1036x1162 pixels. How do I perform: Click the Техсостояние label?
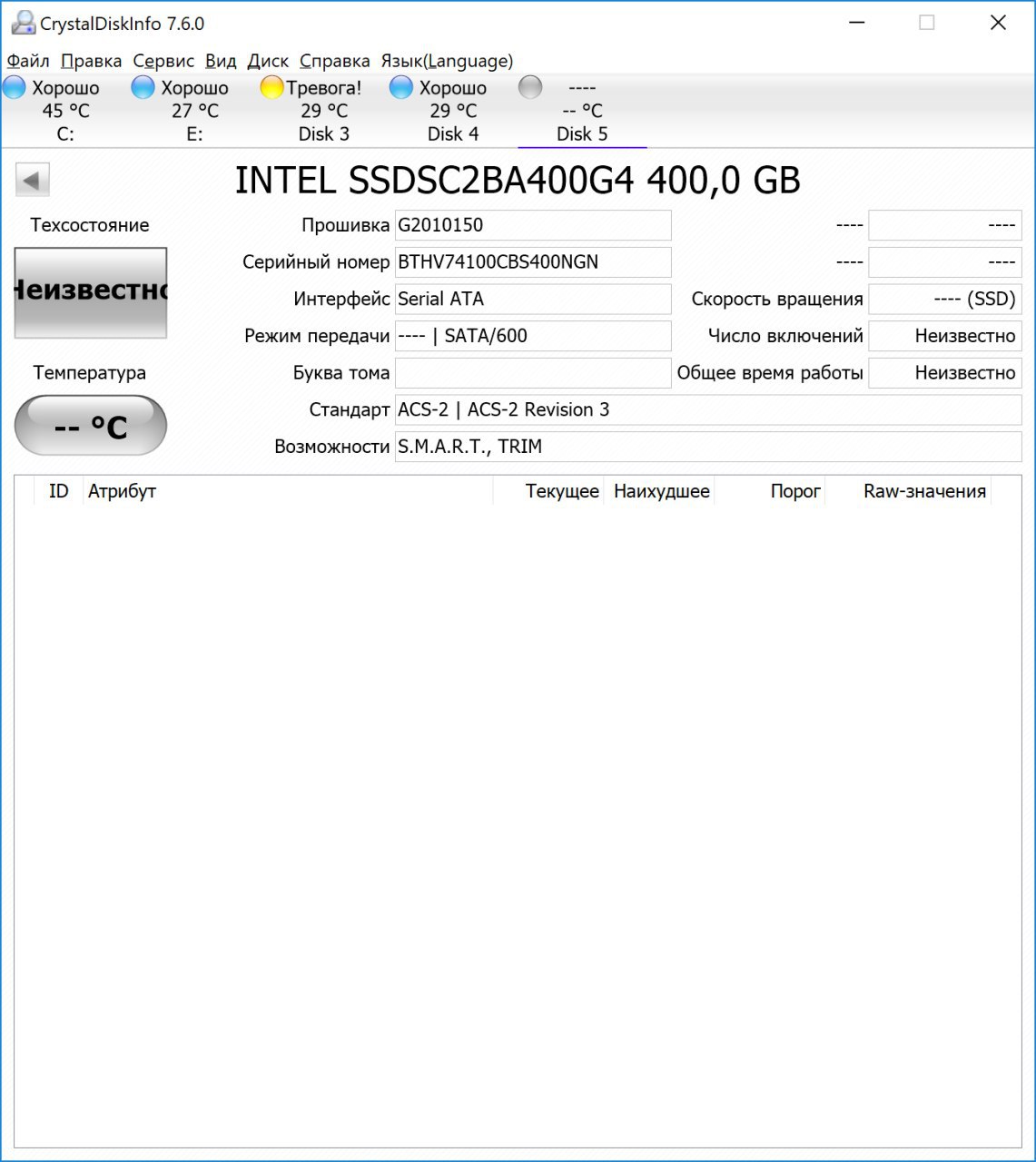pos(90,225)
